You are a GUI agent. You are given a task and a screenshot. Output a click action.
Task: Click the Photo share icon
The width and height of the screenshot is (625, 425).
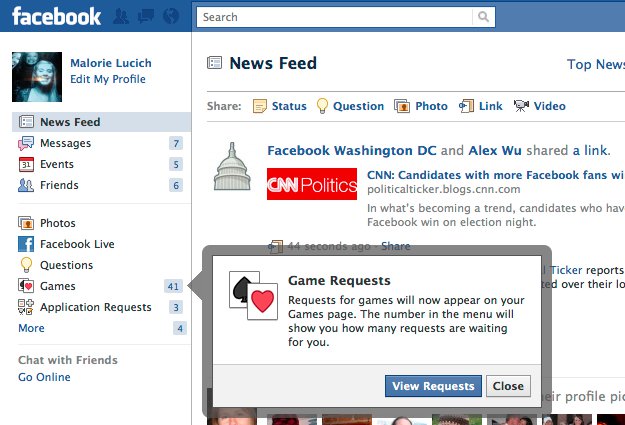point(402,106)
